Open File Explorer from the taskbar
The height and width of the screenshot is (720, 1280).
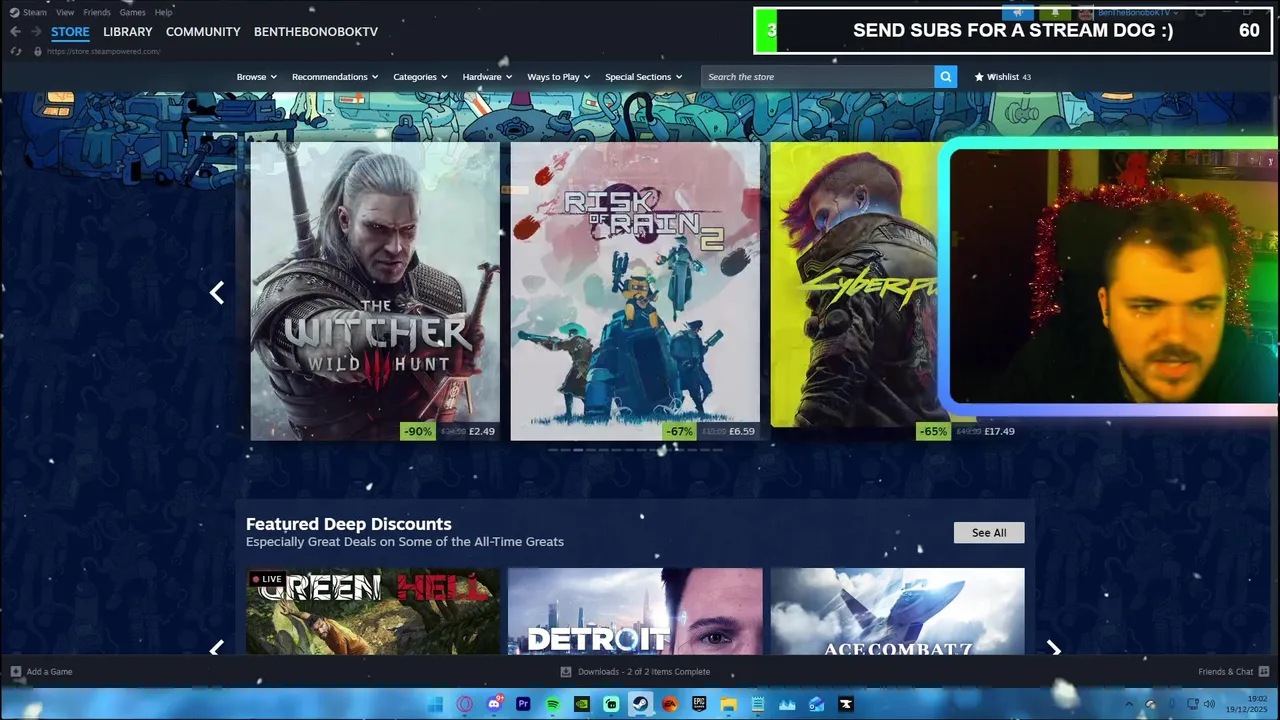729,704
